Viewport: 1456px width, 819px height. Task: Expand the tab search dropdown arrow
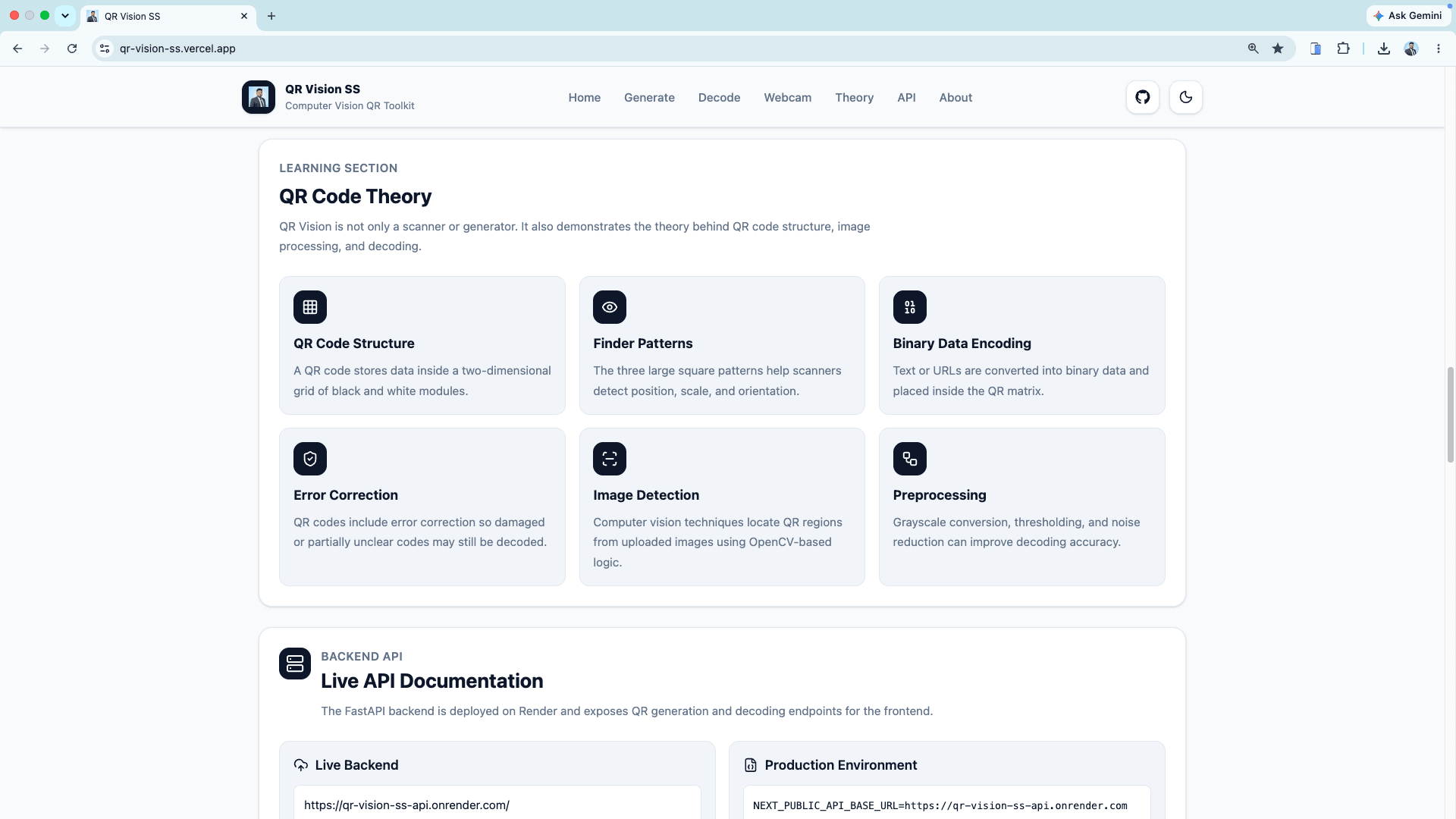coord(65,16)
